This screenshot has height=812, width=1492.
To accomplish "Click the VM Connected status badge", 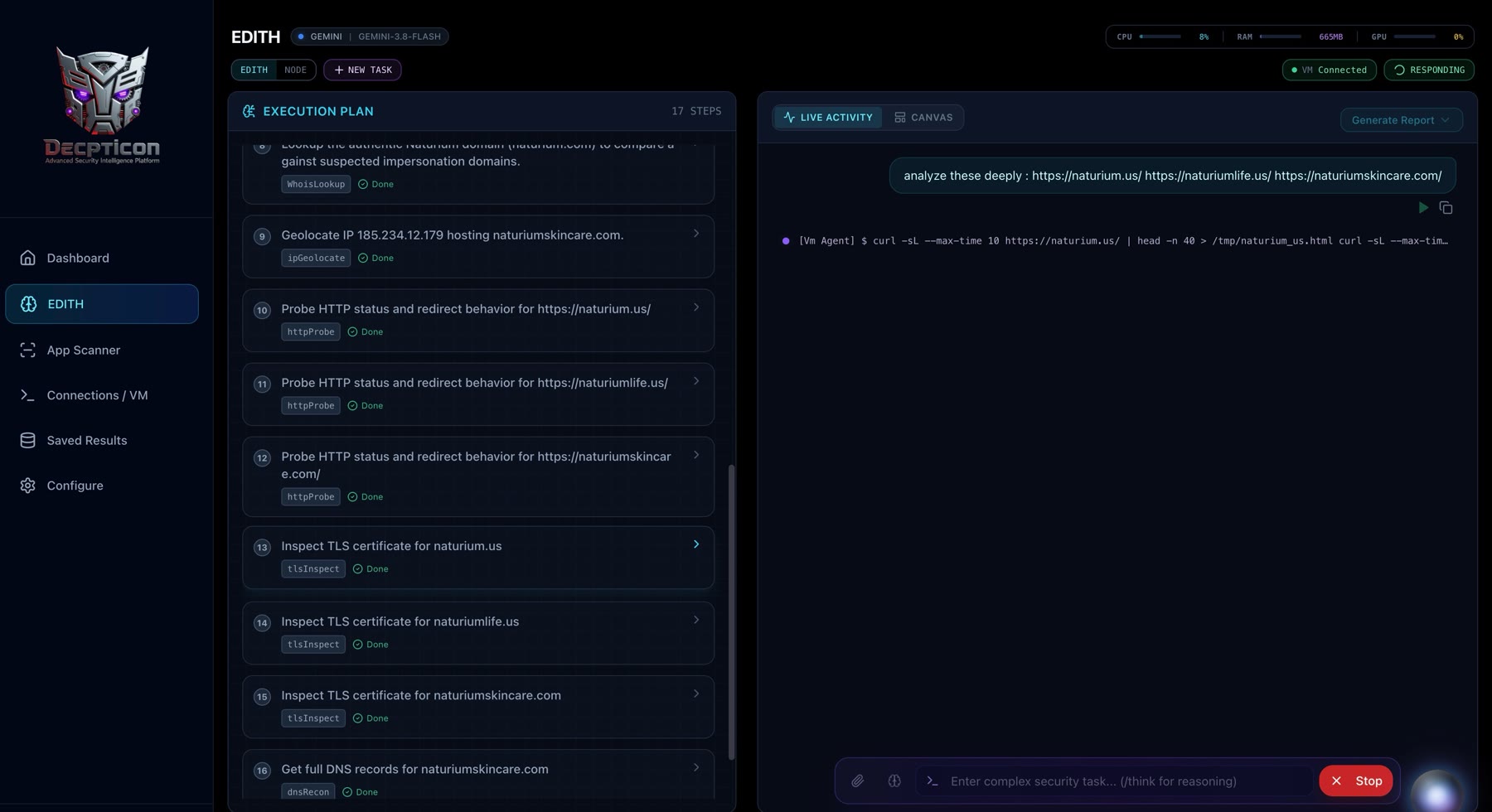I will click(x=1329, y=70).
